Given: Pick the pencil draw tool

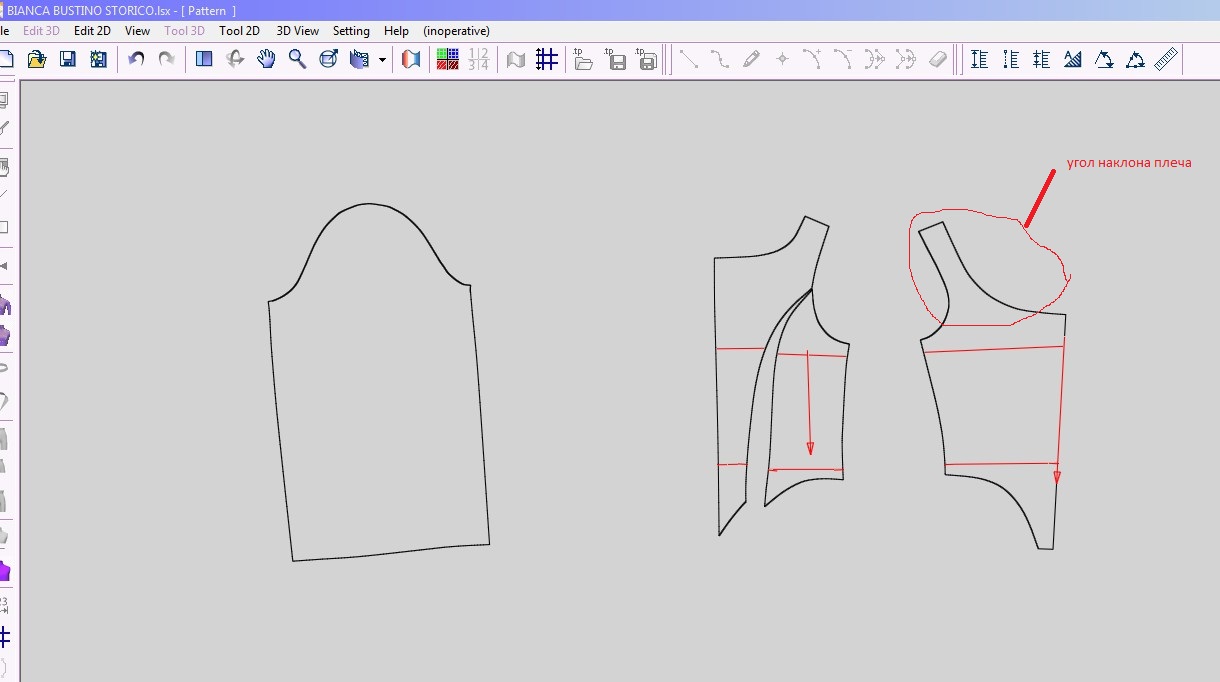Looking at the screenshot, I should click(x=751, y=60).
